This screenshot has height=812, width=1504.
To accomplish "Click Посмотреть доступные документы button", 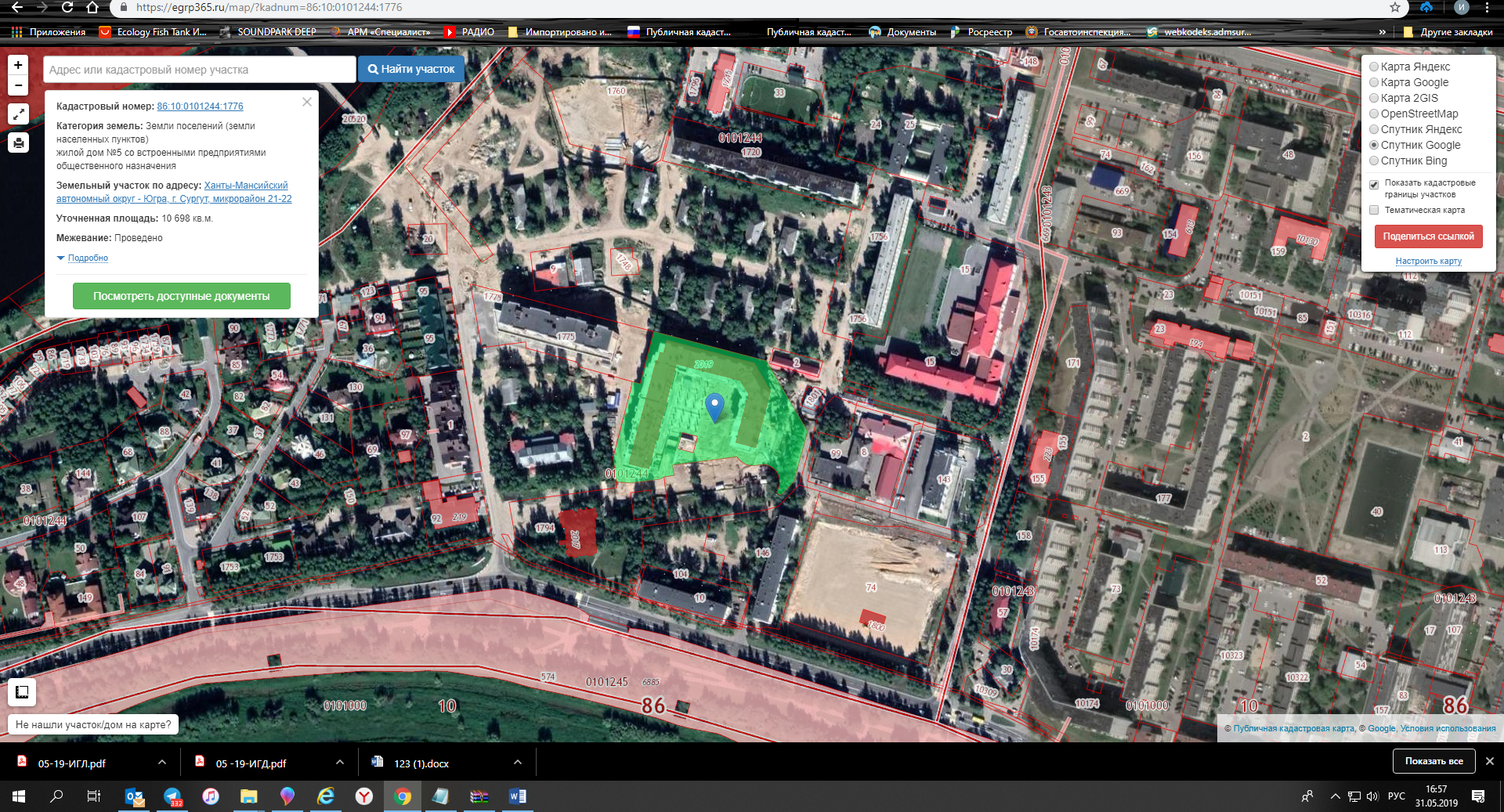I will coord(182,296).
